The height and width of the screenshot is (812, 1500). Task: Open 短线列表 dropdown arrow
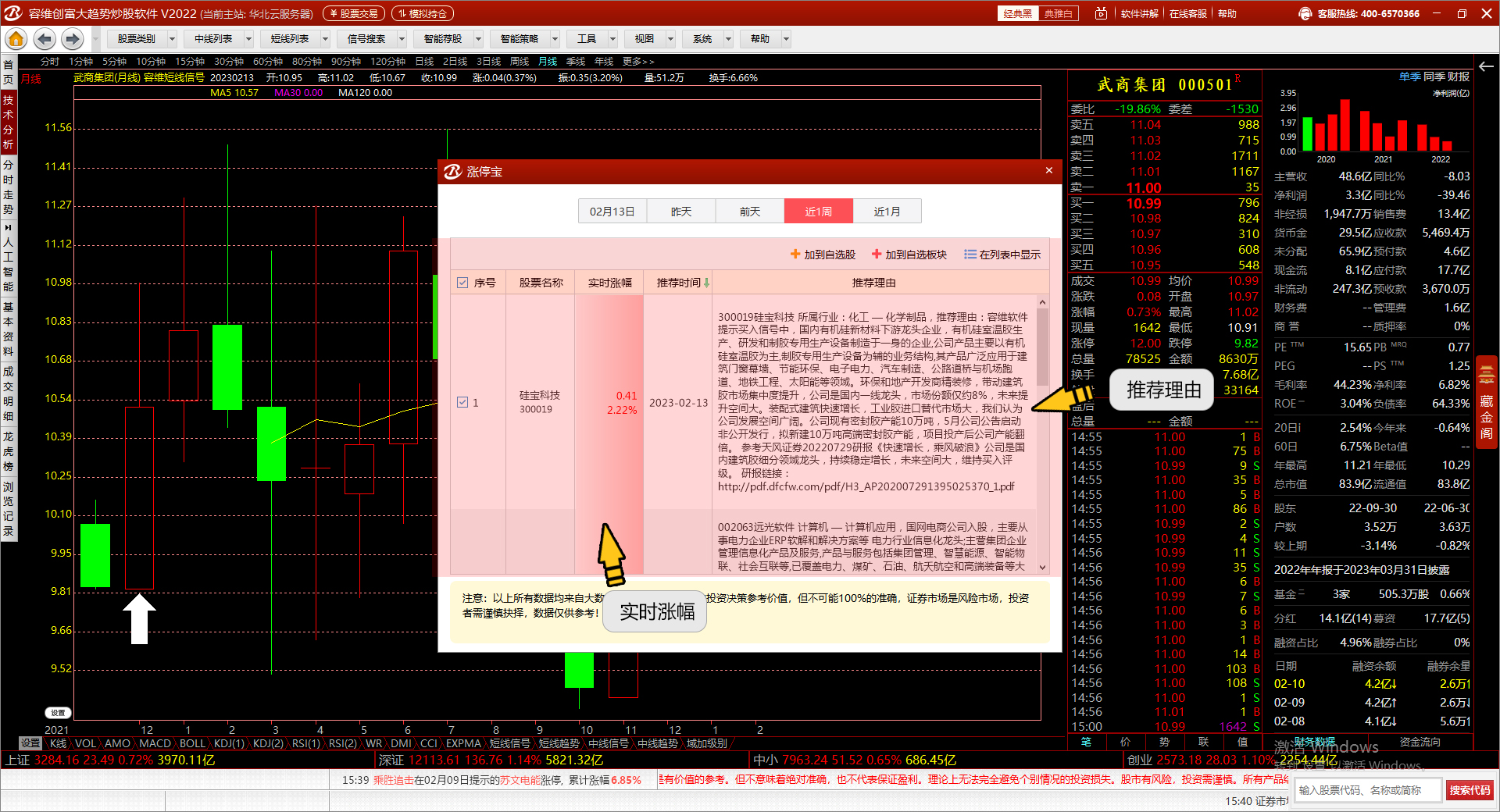pos(325,38)
